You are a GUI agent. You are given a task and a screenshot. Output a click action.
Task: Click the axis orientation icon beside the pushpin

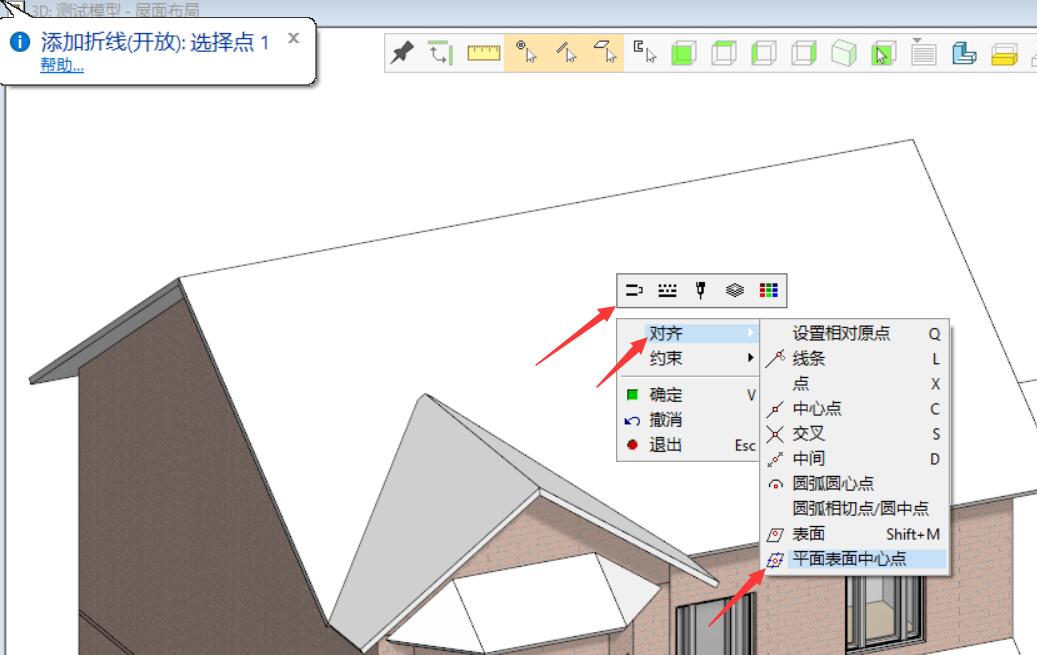440,53
